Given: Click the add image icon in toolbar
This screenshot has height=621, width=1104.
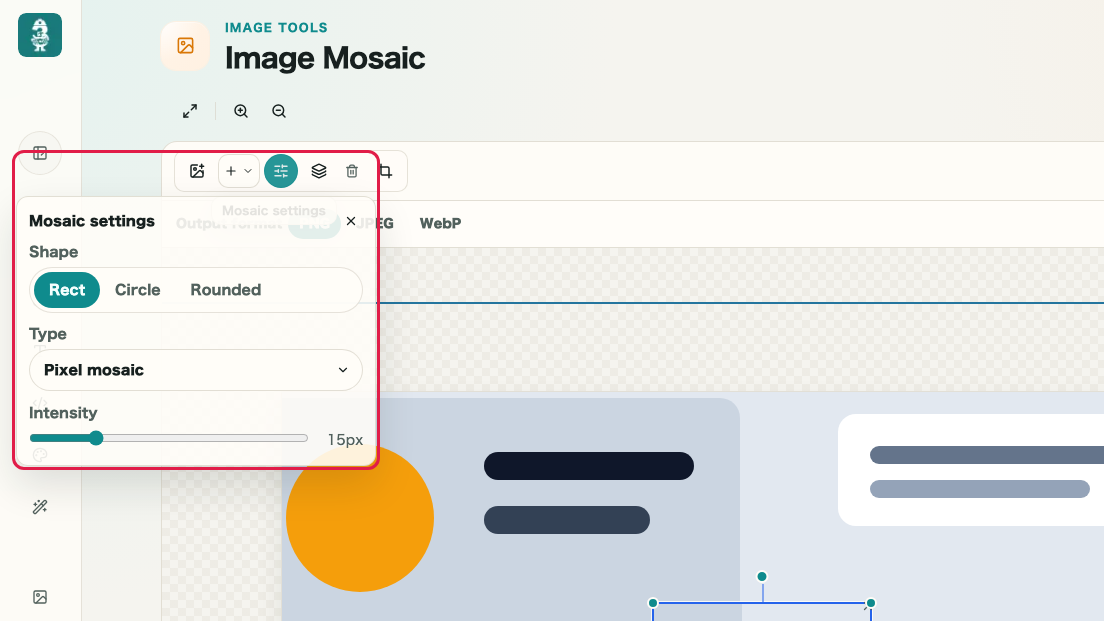Looking at the screenshot, I should coord(197,171).
